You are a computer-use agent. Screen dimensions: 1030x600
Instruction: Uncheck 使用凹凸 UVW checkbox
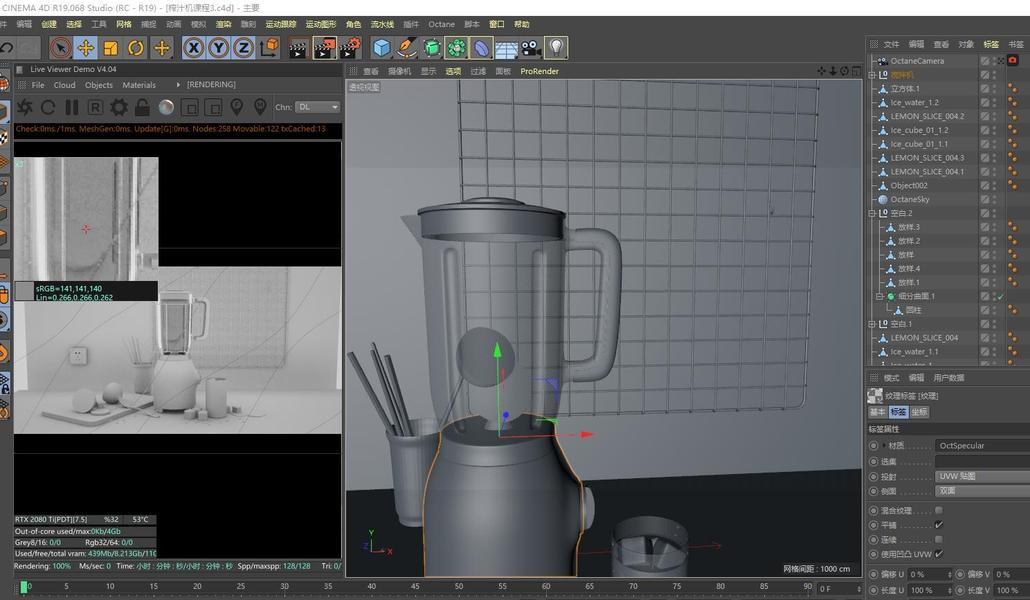[x=939, y=554]
